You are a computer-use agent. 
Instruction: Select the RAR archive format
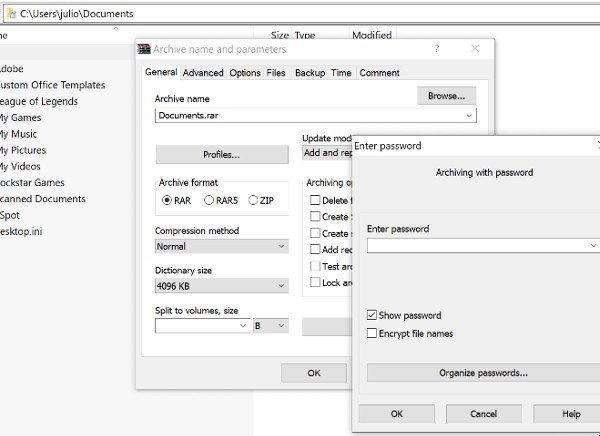(167, 200)
